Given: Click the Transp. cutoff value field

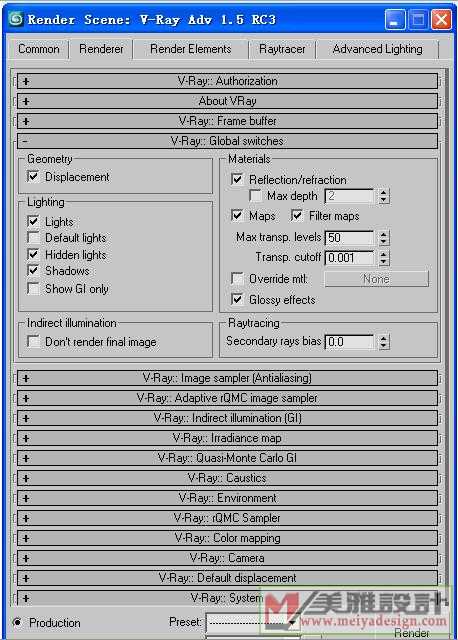Looking at the screenshot, I should point(349,258).
